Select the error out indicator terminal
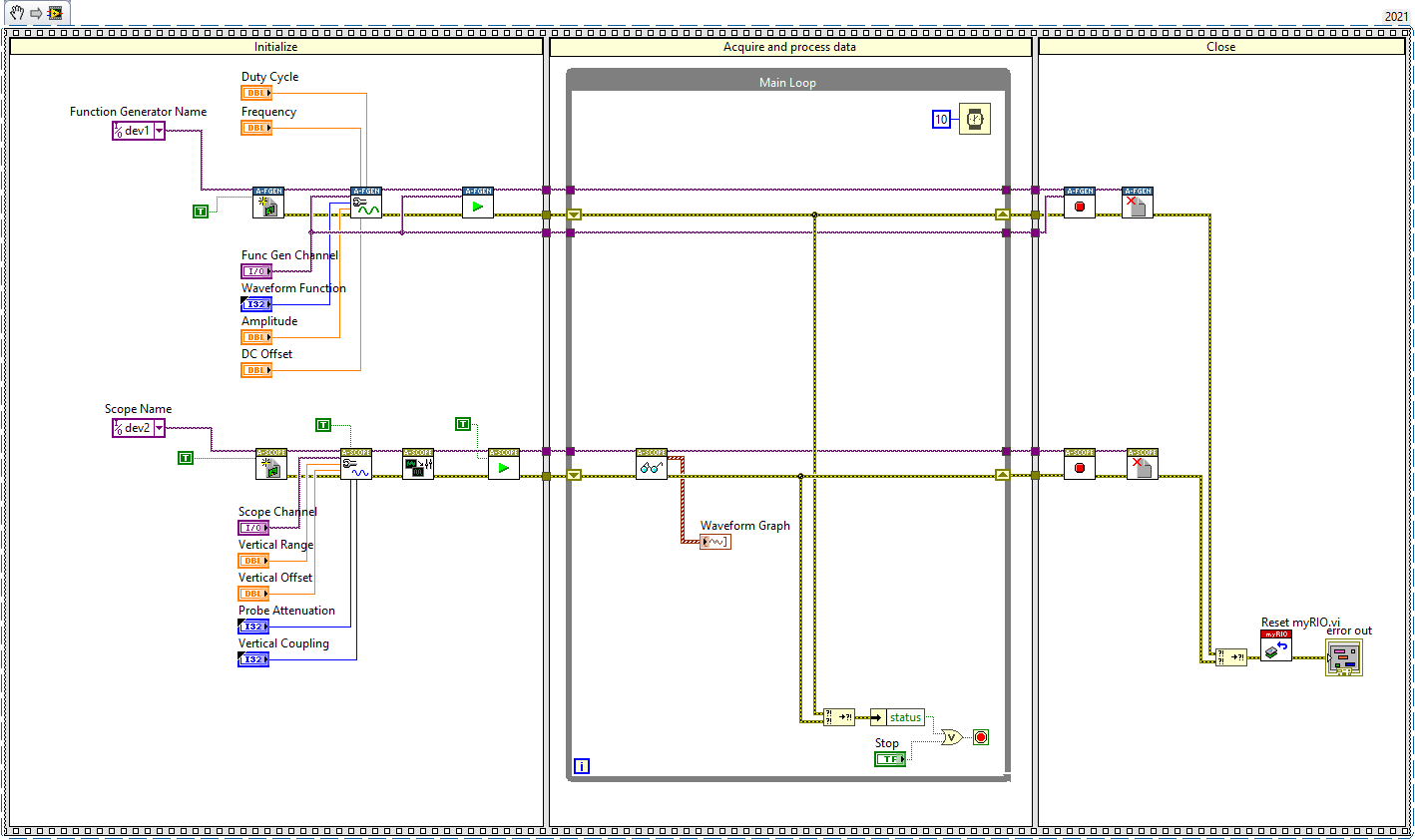This screenshot has width=1415, height=840. [1344, 657]
